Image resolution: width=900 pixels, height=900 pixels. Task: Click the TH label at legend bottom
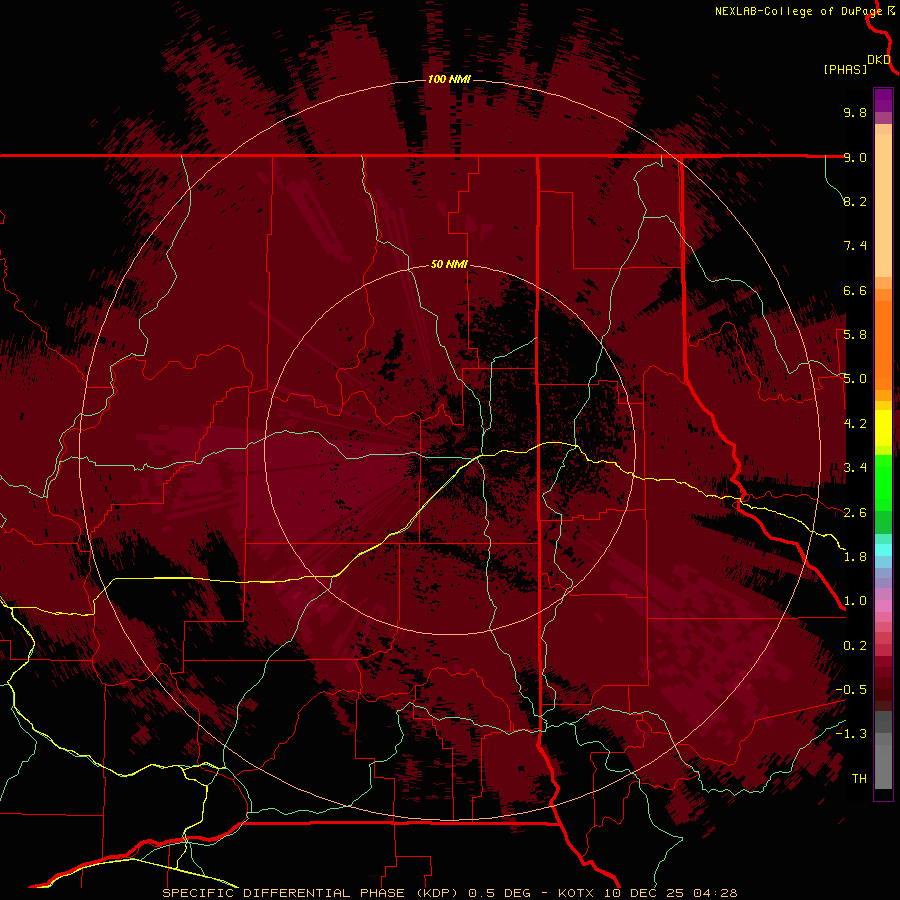(859, 779)
